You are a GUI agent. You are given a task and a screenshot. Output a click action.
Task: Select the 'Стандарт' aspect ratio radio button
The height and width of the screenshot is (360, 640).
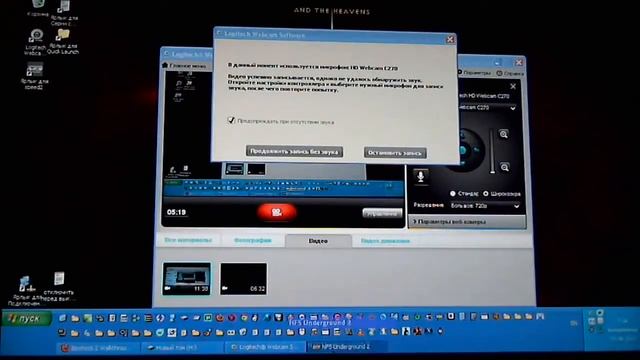[453, 193]
